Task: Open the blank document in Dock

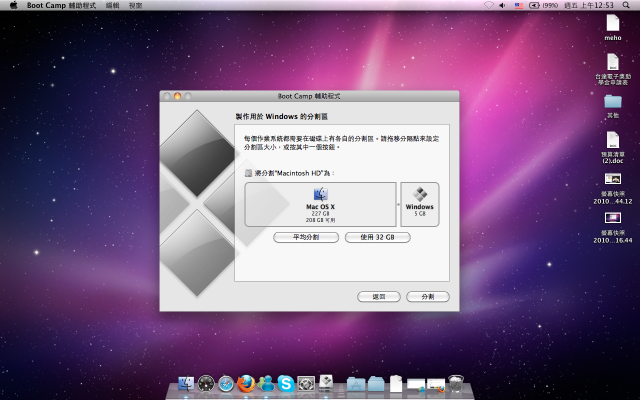Action: 396,384
